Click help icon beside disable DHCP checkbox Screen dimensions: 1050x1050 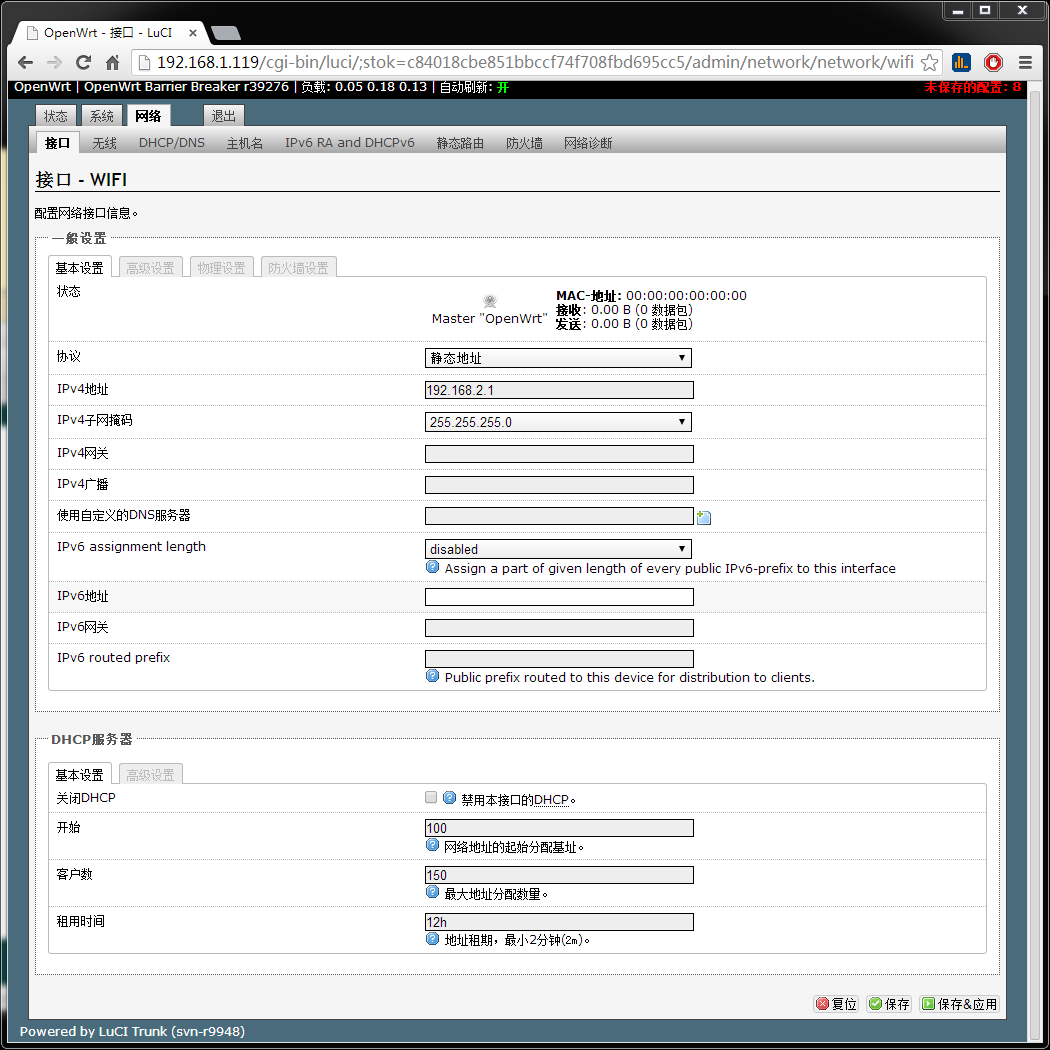(x=449, y=798)
